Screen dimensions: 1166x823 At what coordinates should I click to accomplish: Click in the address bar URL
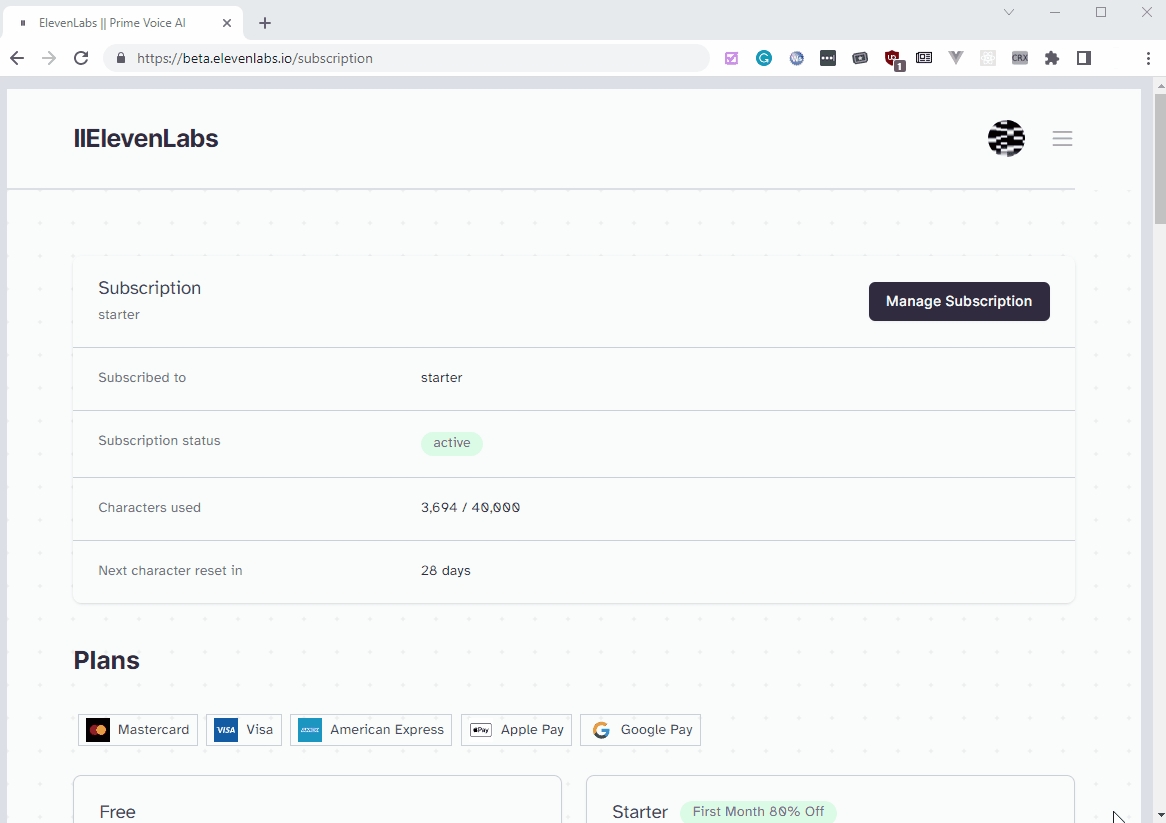pos(400,58)
